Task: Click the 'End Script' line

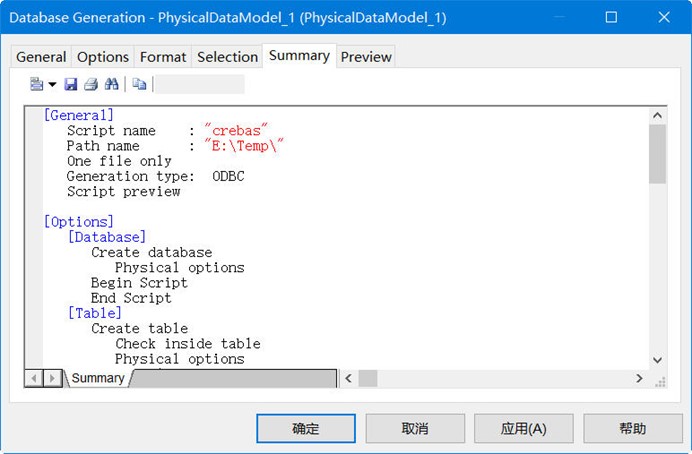Action: 131,298
